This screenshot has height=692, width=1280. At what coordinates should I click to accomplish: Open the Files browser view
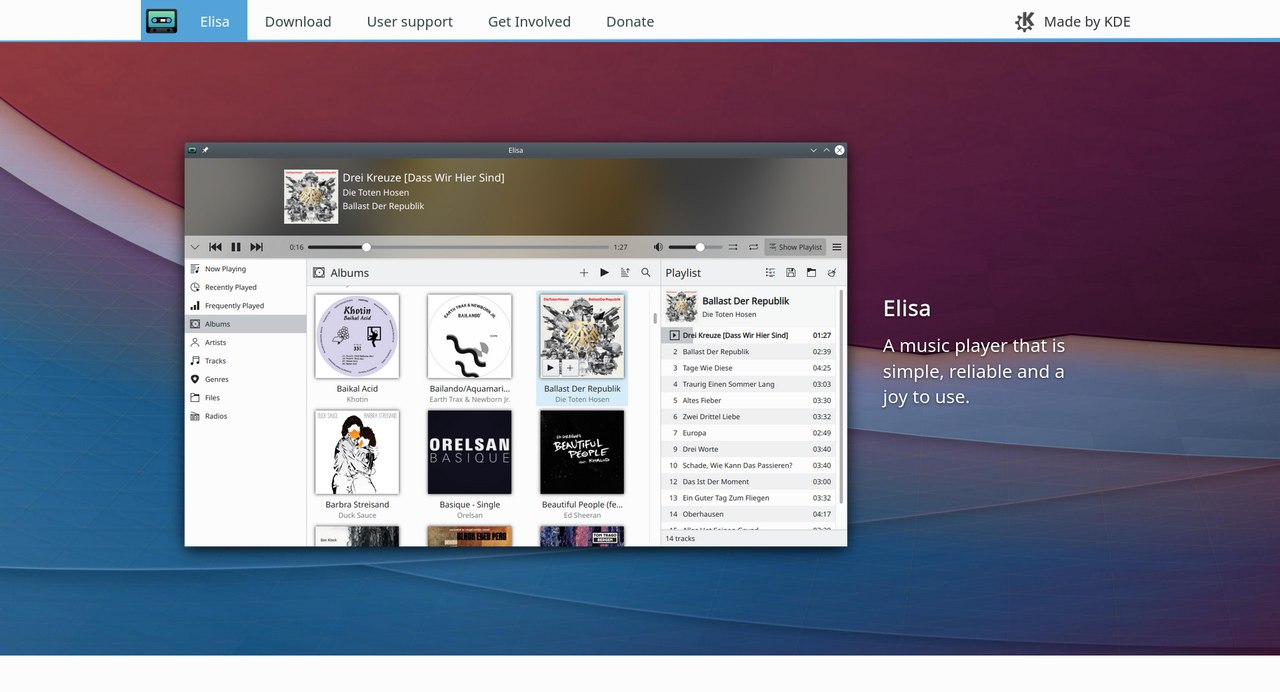click(246, 398)
